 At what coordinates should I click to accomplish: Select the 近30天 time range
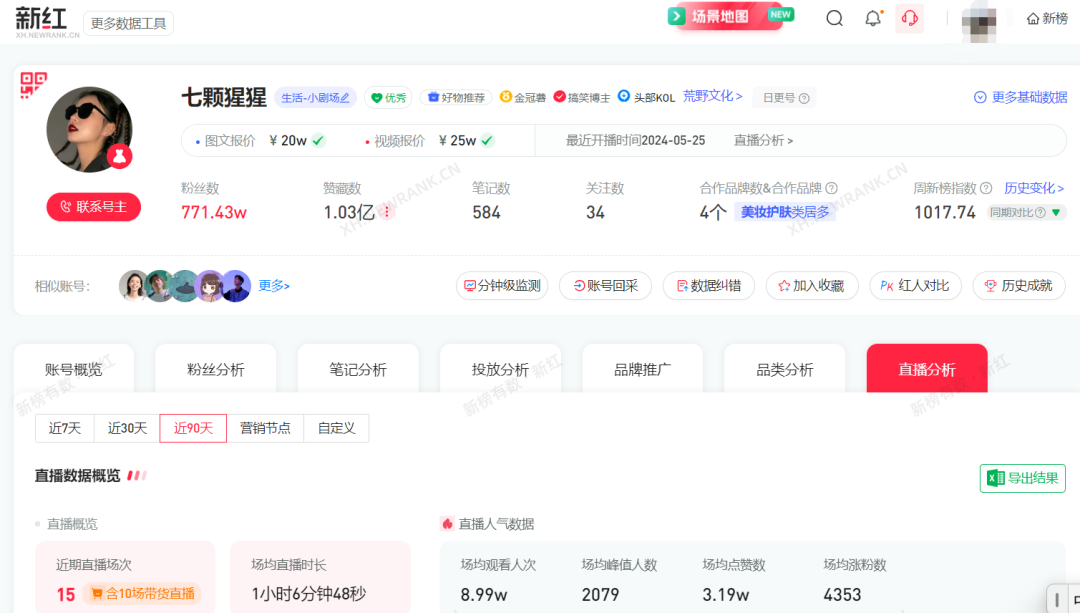(127, 428)
